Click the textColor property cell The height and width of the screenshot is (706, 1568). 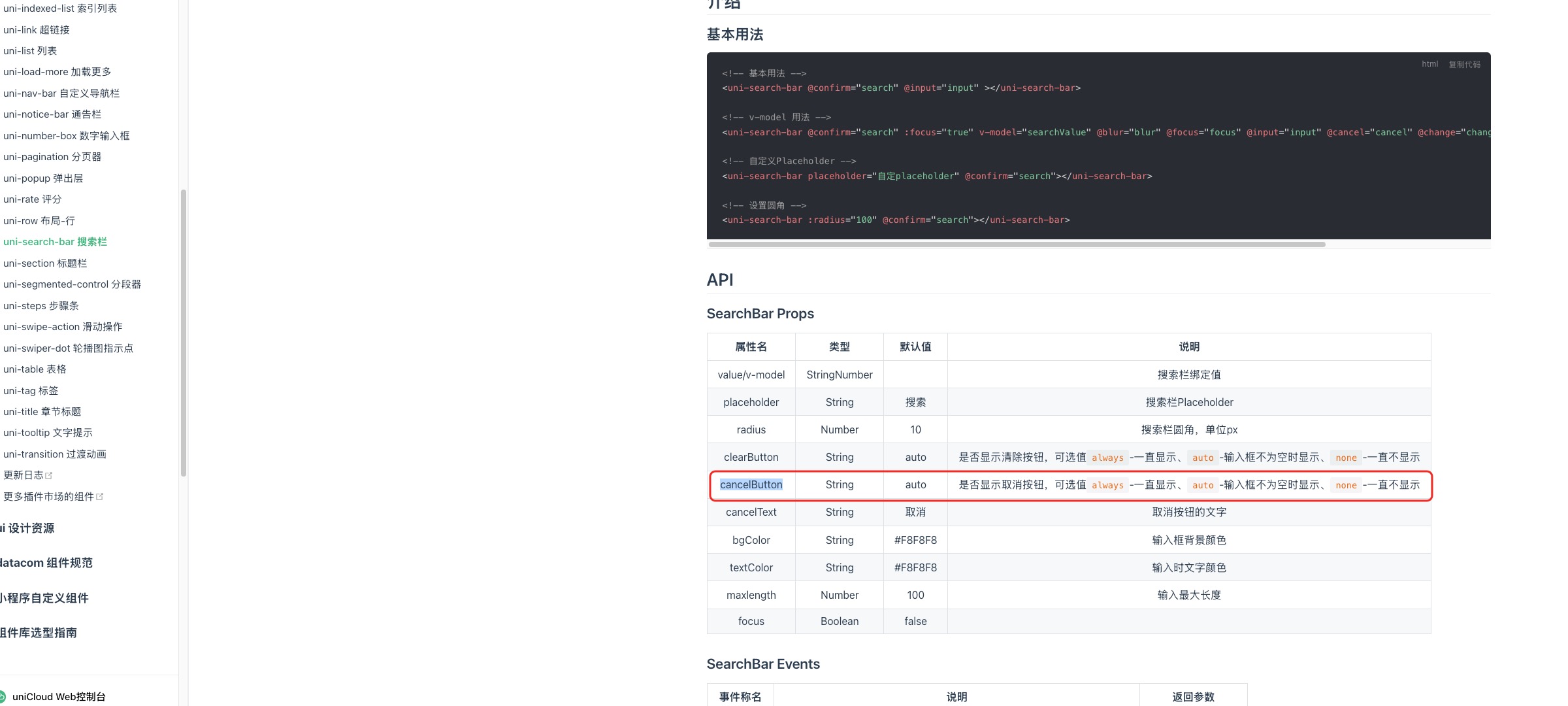click(751, 568)
